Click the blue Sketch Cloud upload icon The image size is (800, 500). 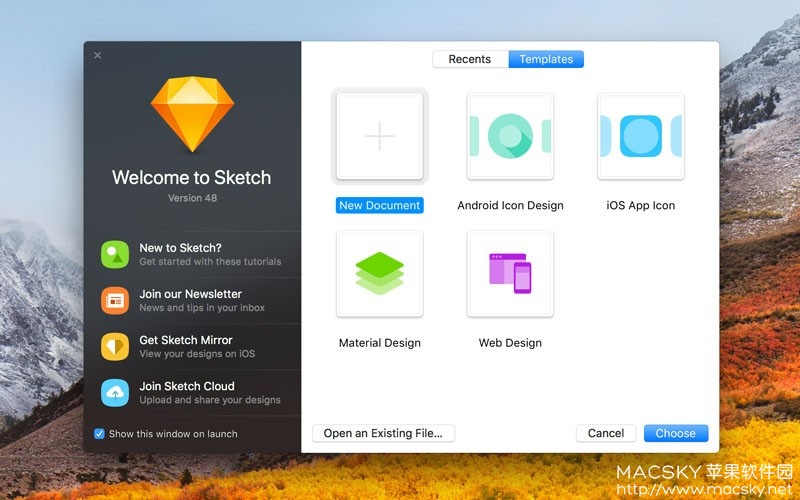click(x=115, y=392)
